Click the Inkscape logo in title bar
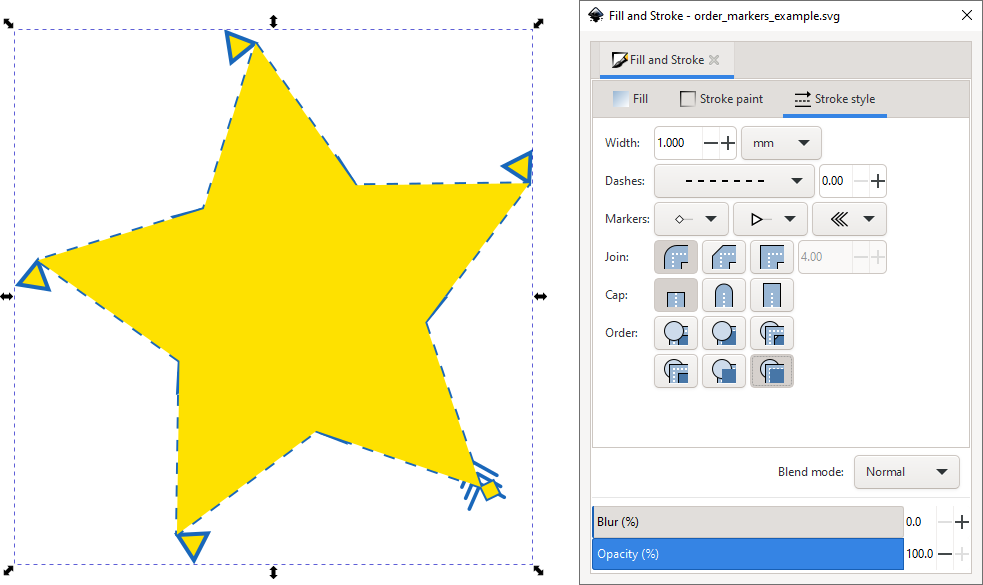This screenshot has height=585, width=983. (x=596, y=15)
